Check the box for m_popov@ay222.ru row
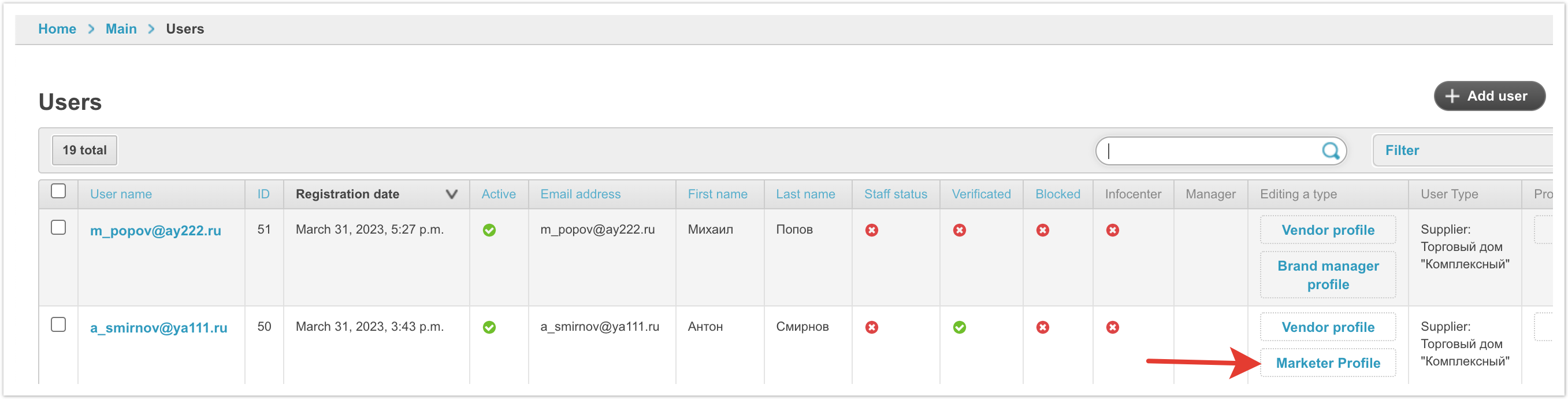 (58, 228)
